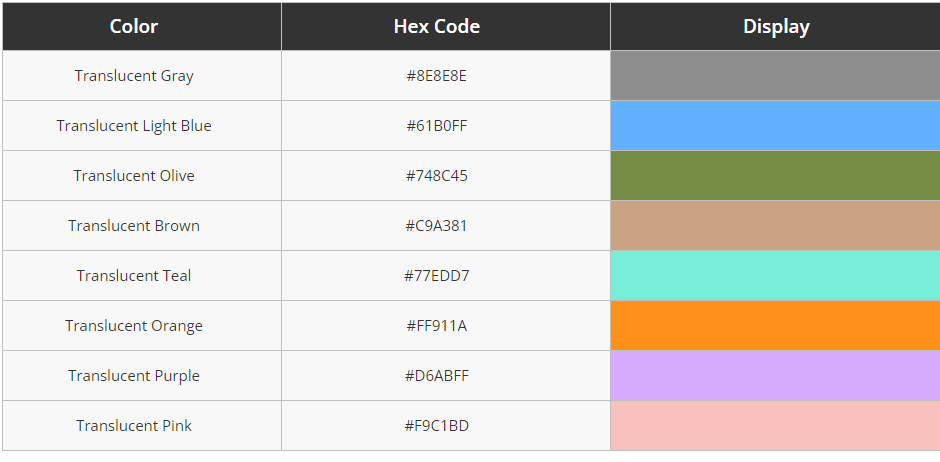This screenshot has height=462, width=940.
Task: Click the Translucent Pink name label
Action: [x=134, y=425]
